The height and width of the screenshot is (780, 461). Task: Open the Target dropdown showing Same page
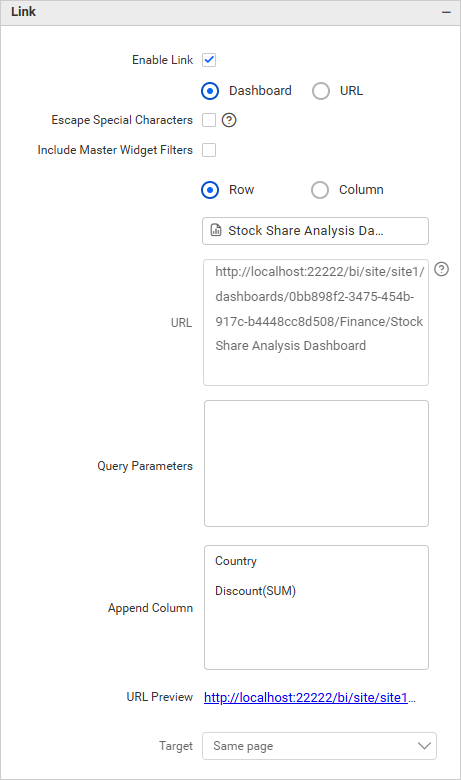coord(319,746)
